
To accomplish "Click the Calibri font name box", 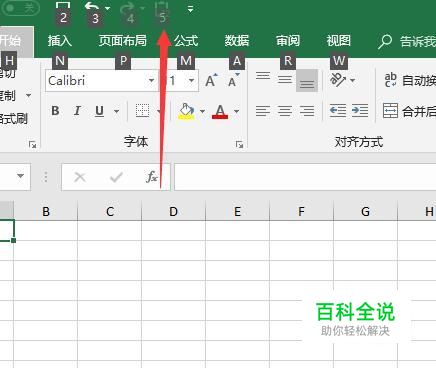I will pyautogui.click(x=96, y=80).
